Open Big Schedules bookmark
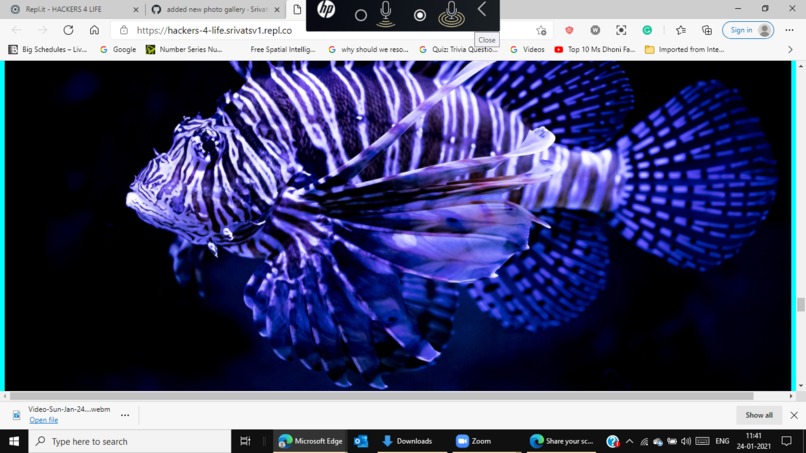806x453 pixels. [x=48, y=49]
